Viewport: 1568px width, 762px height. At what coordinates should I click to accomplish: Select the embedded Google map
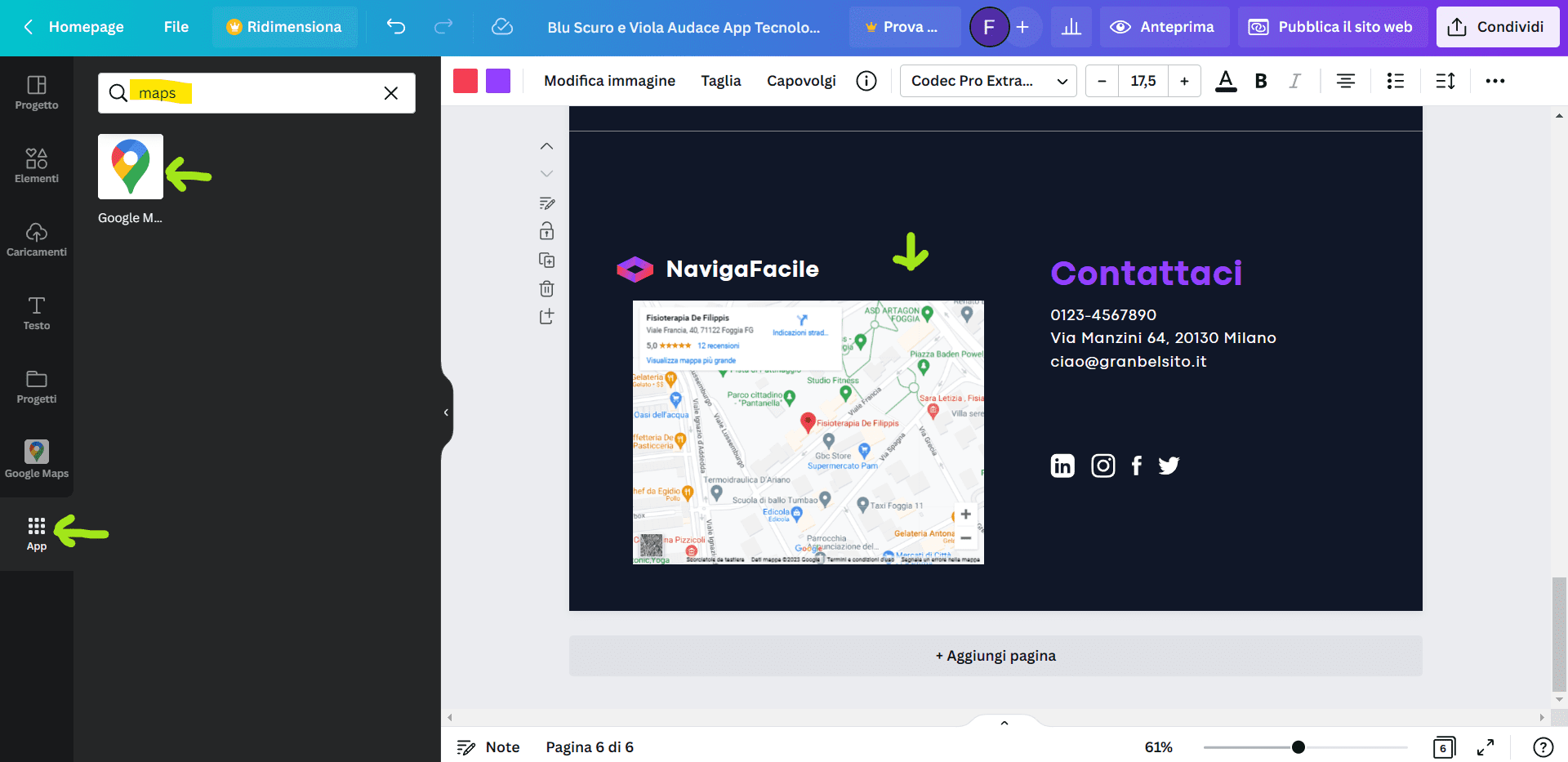(808, 432)
